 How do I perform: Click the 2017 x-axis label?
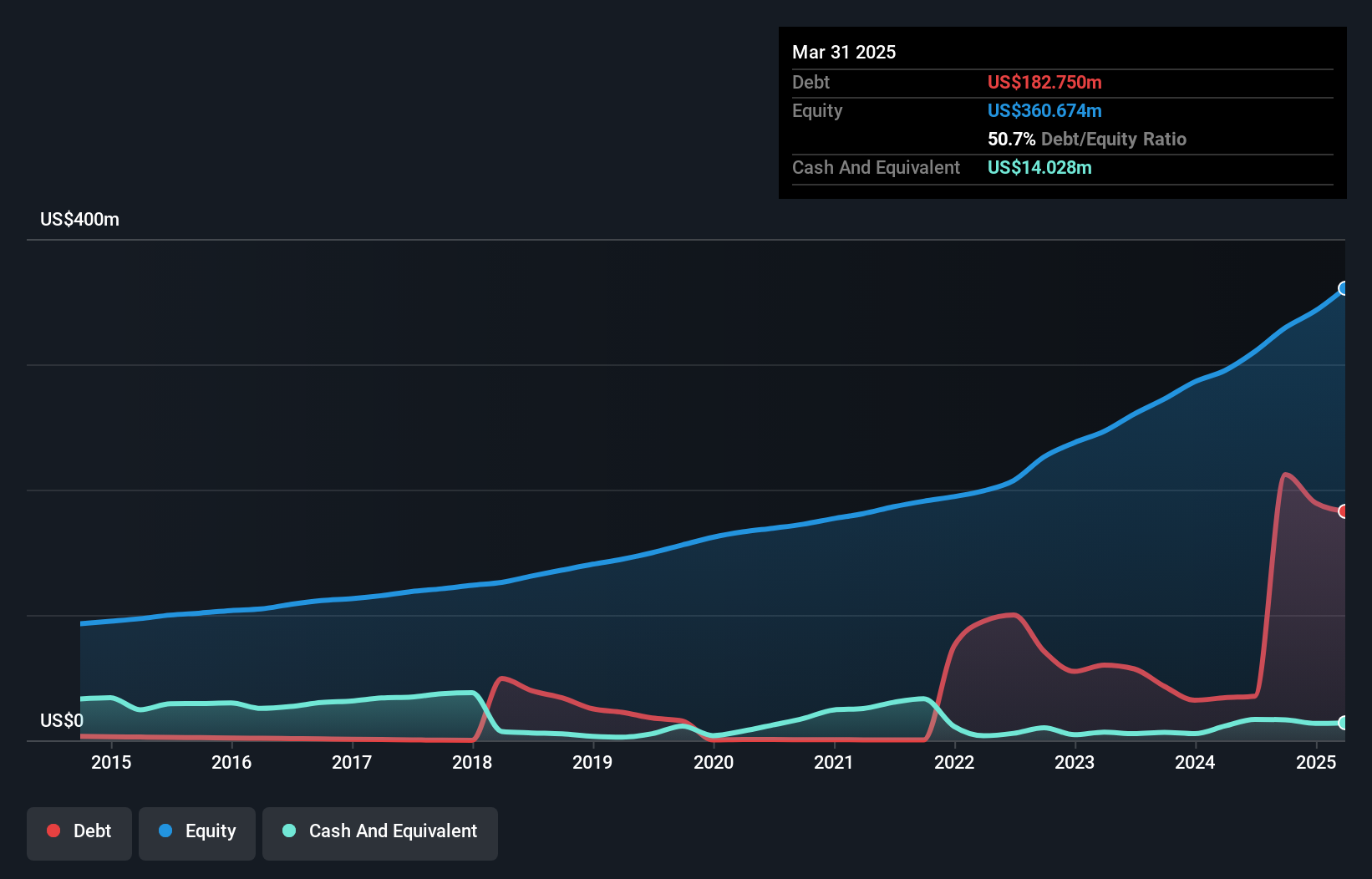pos(352,762)
